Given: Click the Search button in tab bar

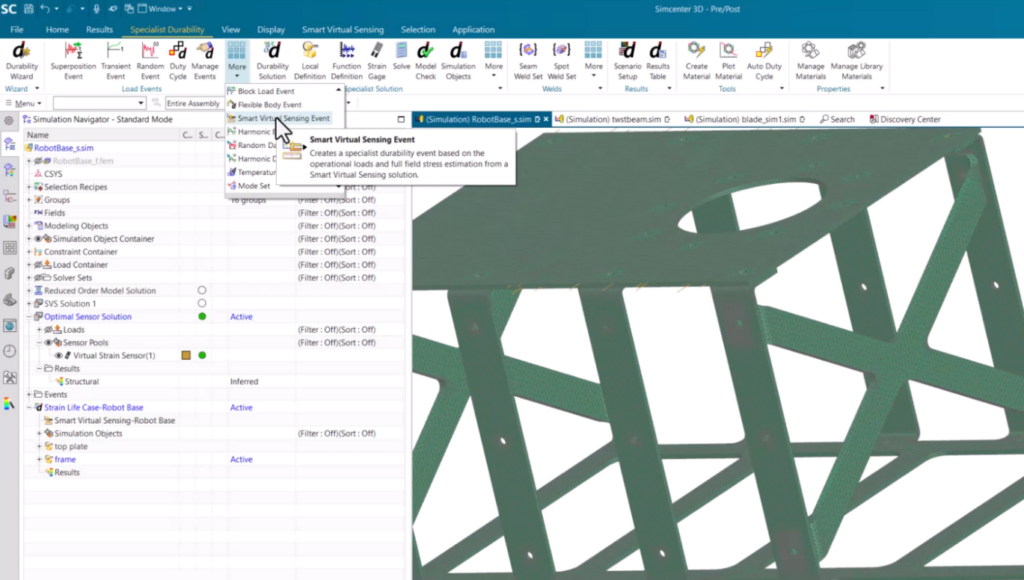Looking at the screenshot, I should pos(837,119).
